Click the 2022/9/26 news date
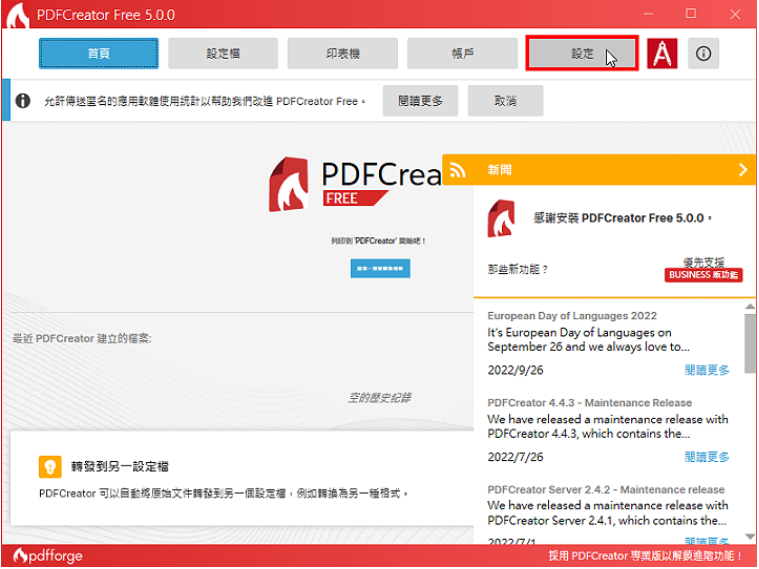The height and width of the screenshot is (569, 759). (515, 370)
